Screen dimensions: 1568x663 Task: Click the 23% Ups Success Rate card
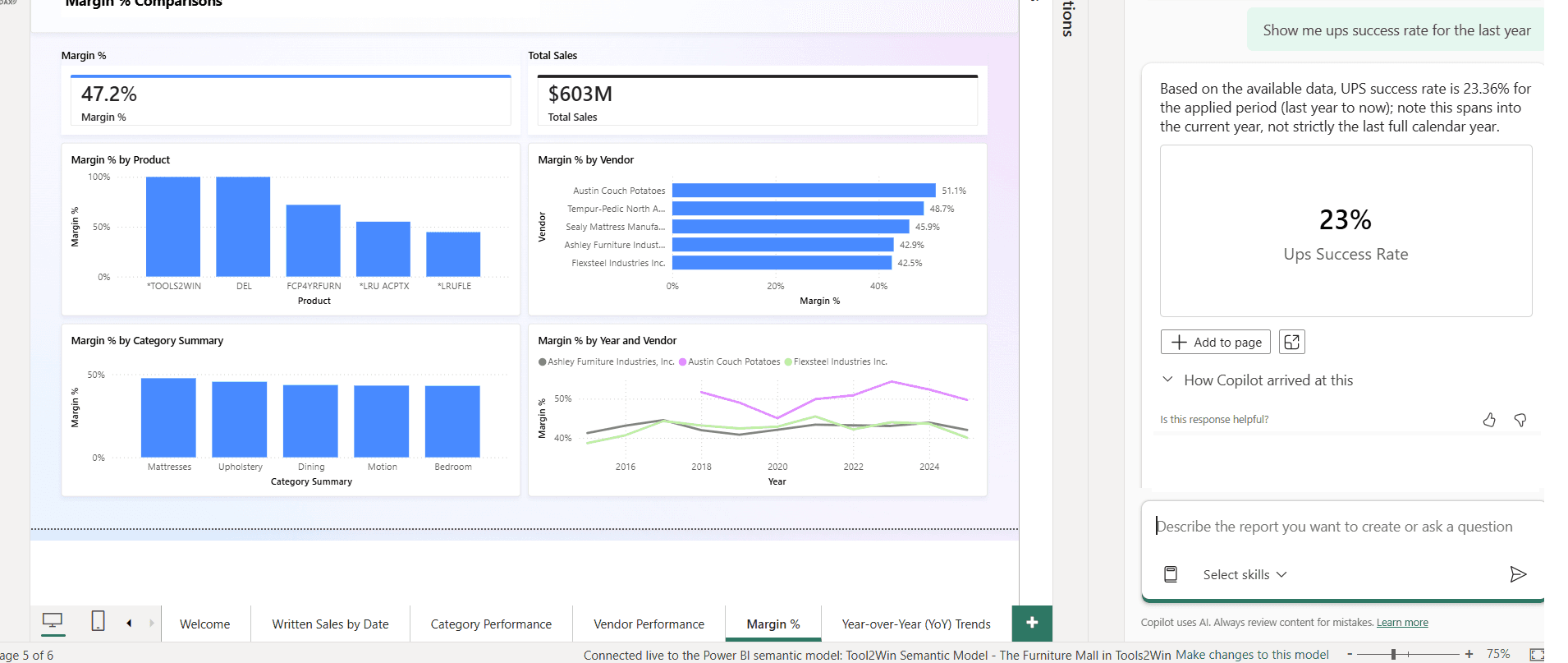[x=1346, y=231]
